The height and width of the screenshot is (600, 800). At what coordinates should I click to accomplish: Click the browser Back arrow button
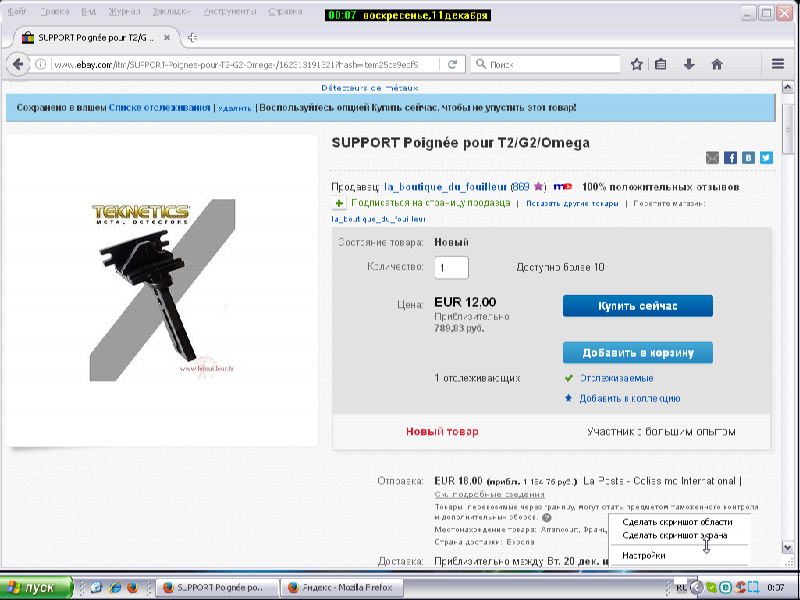point(17,64)
